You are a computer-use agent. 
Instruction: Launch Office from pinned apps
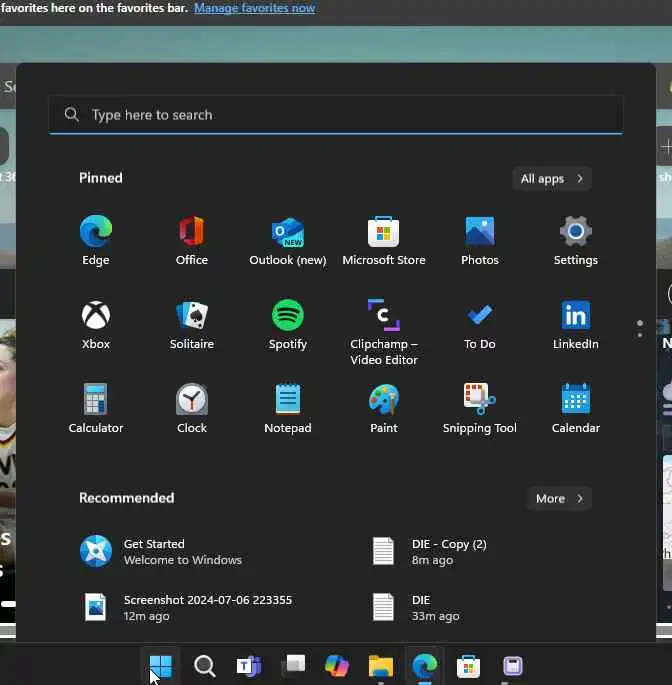pos(192,240)
